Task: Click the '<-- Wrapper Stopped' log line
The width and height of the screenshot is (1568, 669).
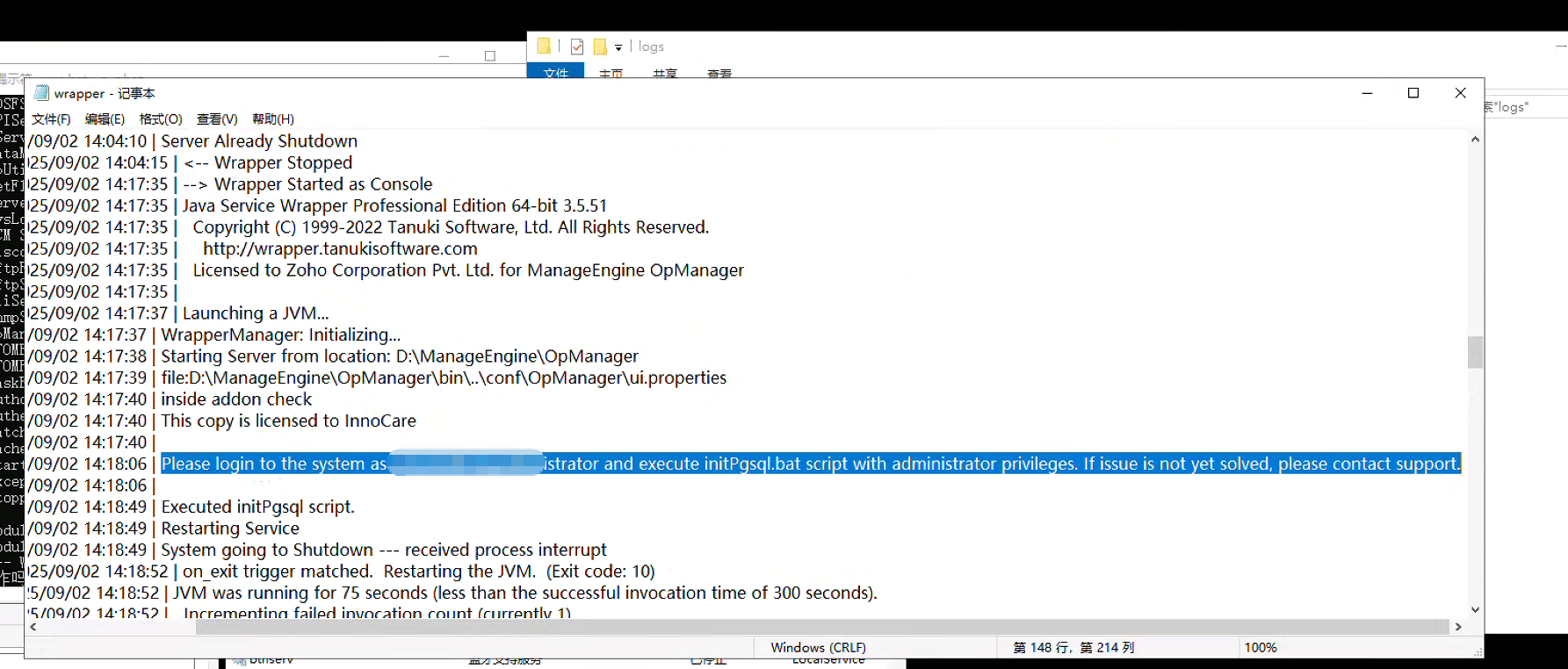Action: [x=268, y=162]
